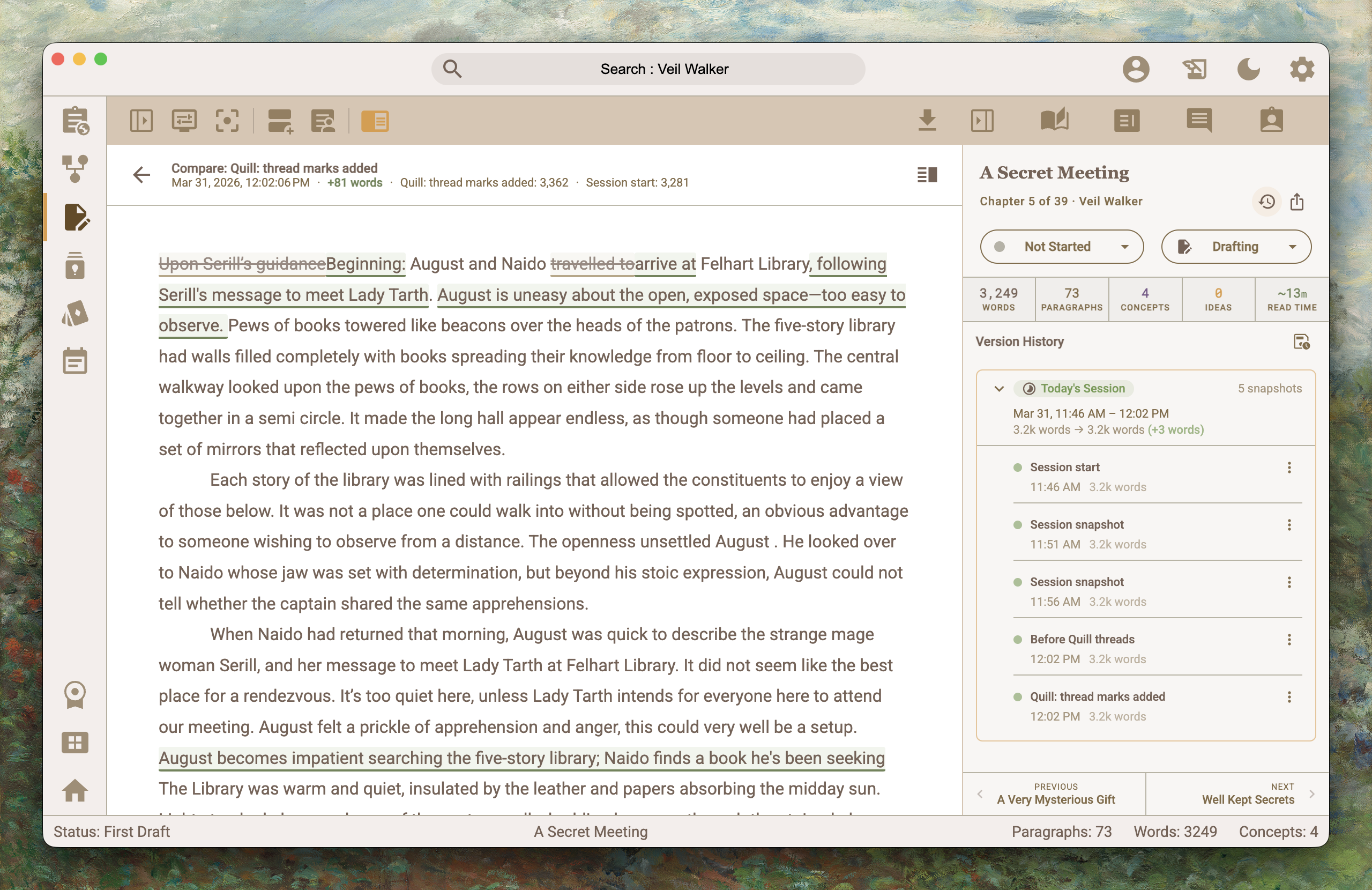Viewport: 1372px width, 890px height.
Task: Open the three-dot menu on Before Quill threads
Action: click(1289, 639)
